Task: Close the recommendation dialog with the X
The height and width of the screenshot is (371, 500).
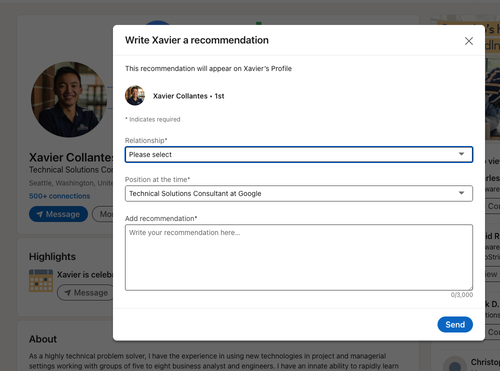Action: coord(469,41)
